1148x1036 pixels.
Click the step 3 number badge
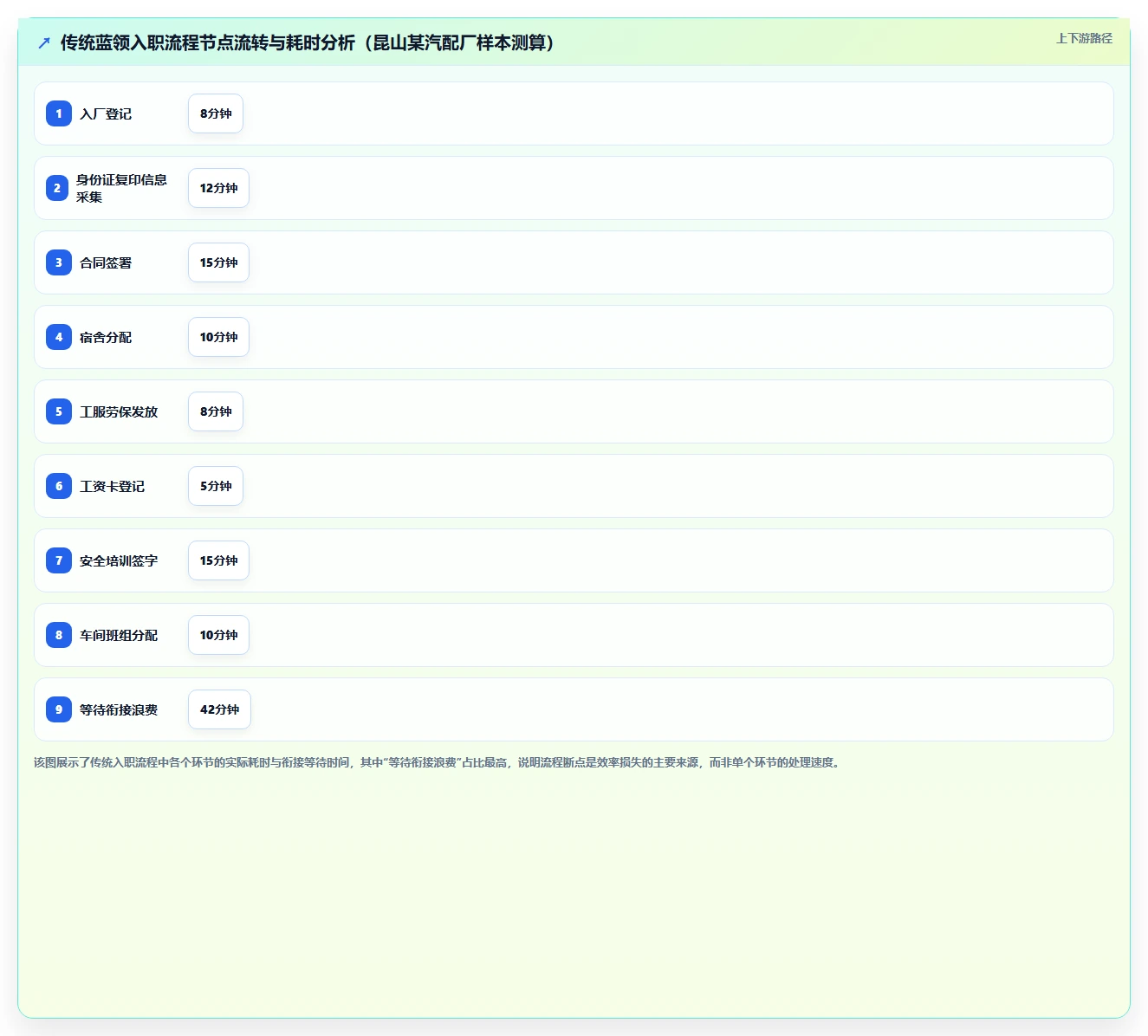pyautogui.click(x=59, y=262)
